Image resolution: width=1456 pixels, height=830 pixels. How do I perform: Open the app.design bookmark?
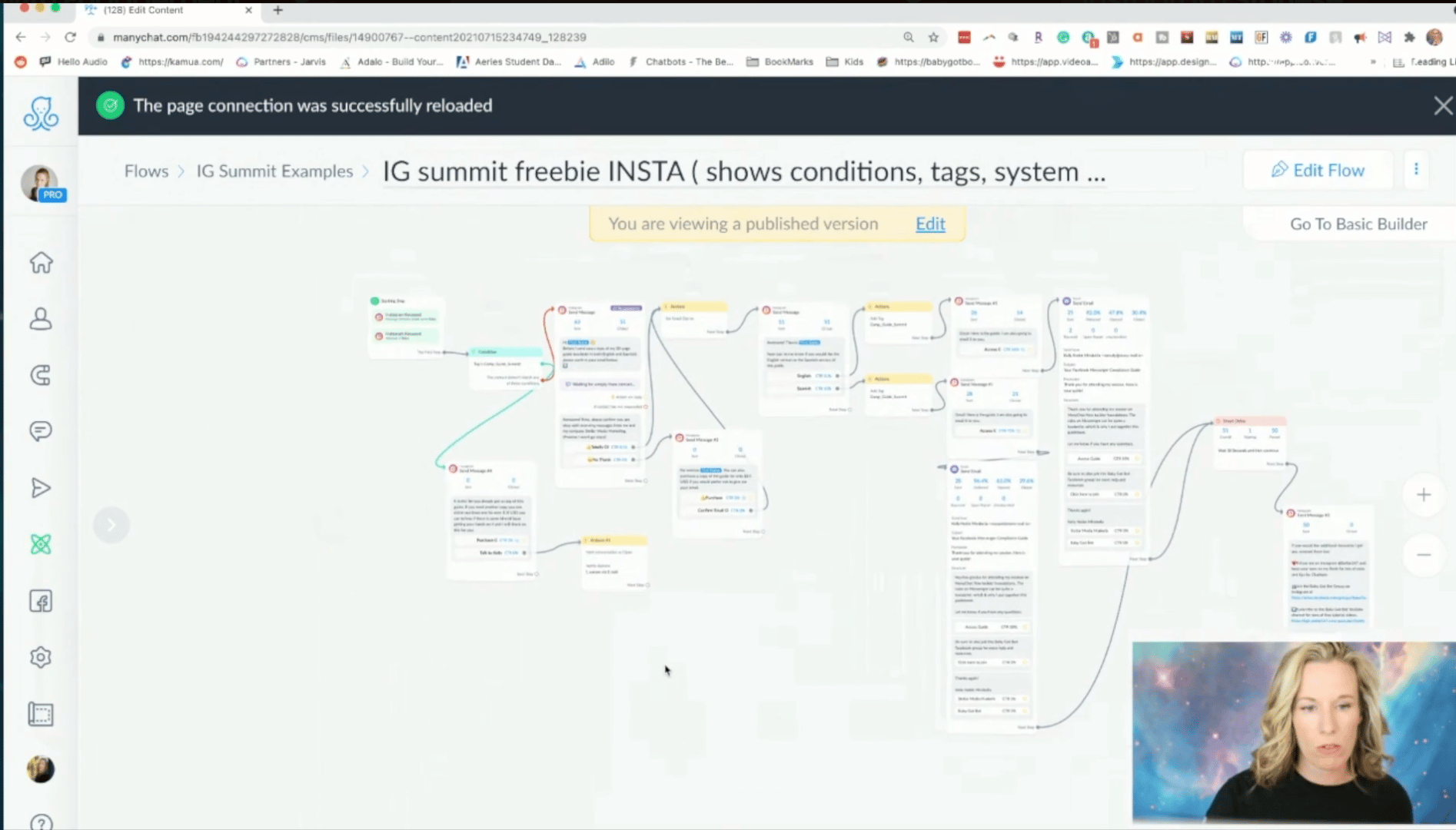pos(1164,61)
